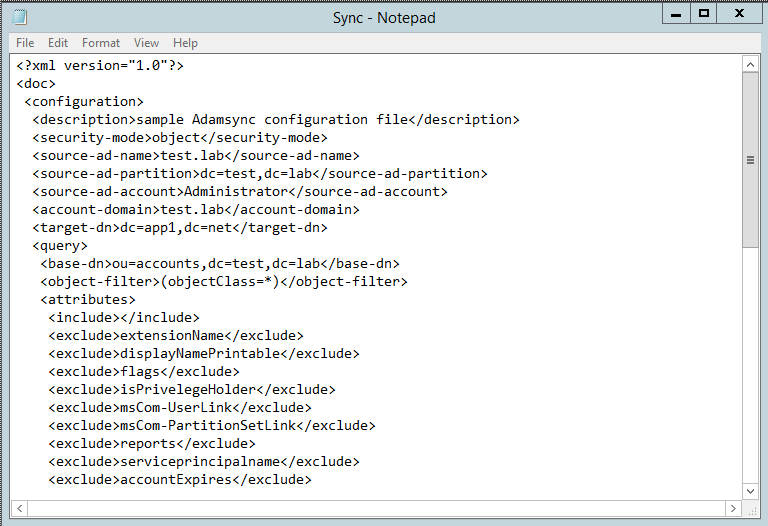The height and width of the screenshot is (526, 768).
Task: Click the horizontal scrollbar track
Action: 376,508
